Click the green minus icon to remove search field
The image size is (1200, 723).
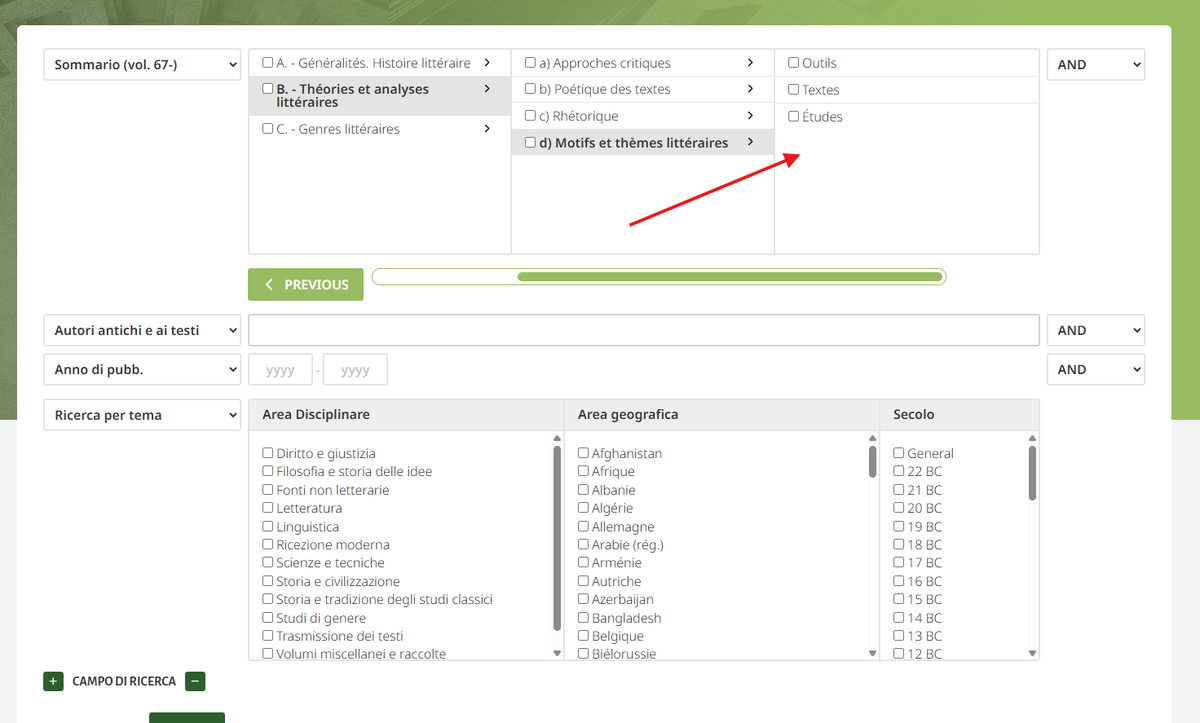click(195, 681)
